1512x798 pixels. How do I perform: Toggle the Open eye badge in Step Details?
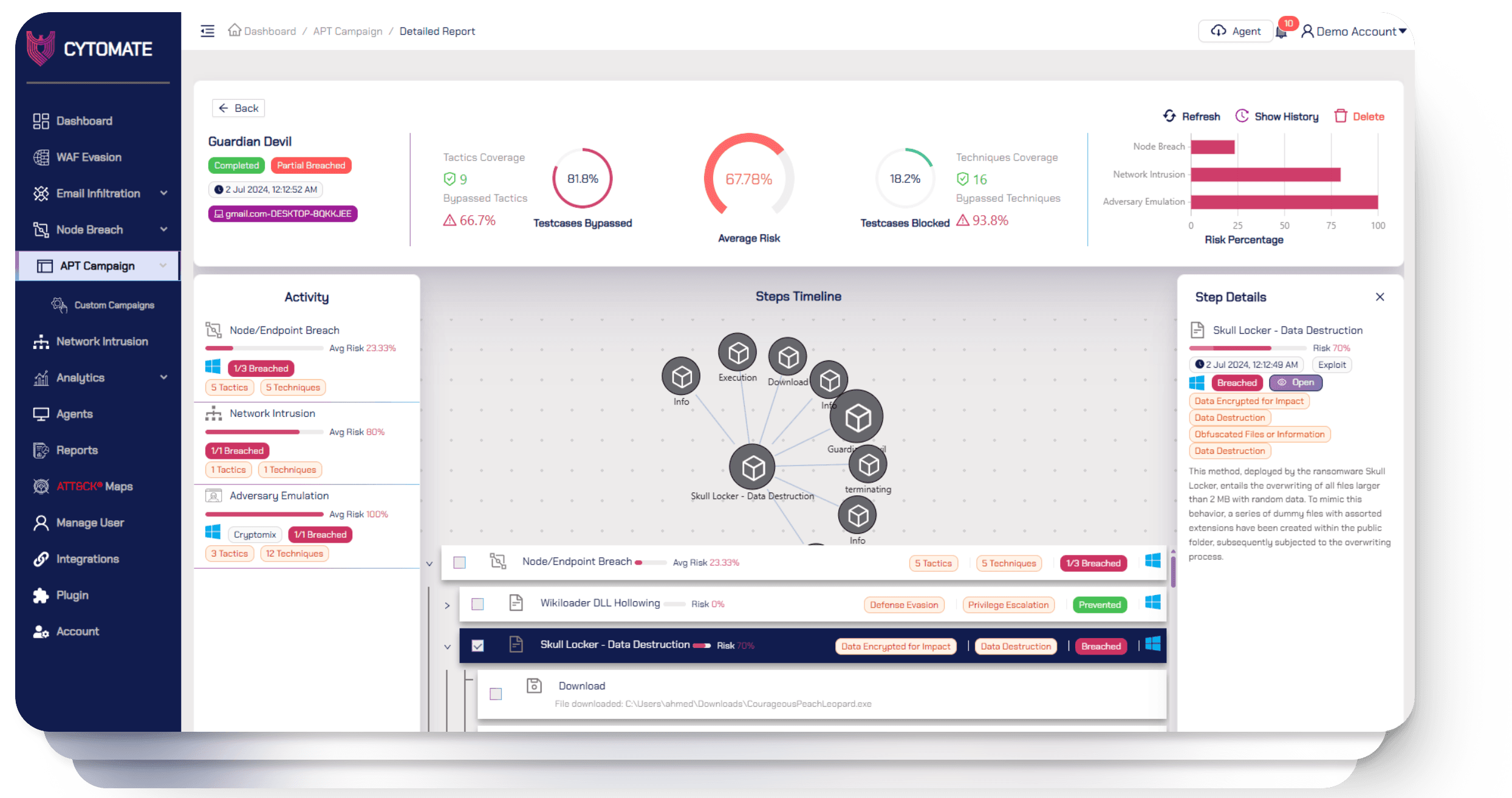1296,382
